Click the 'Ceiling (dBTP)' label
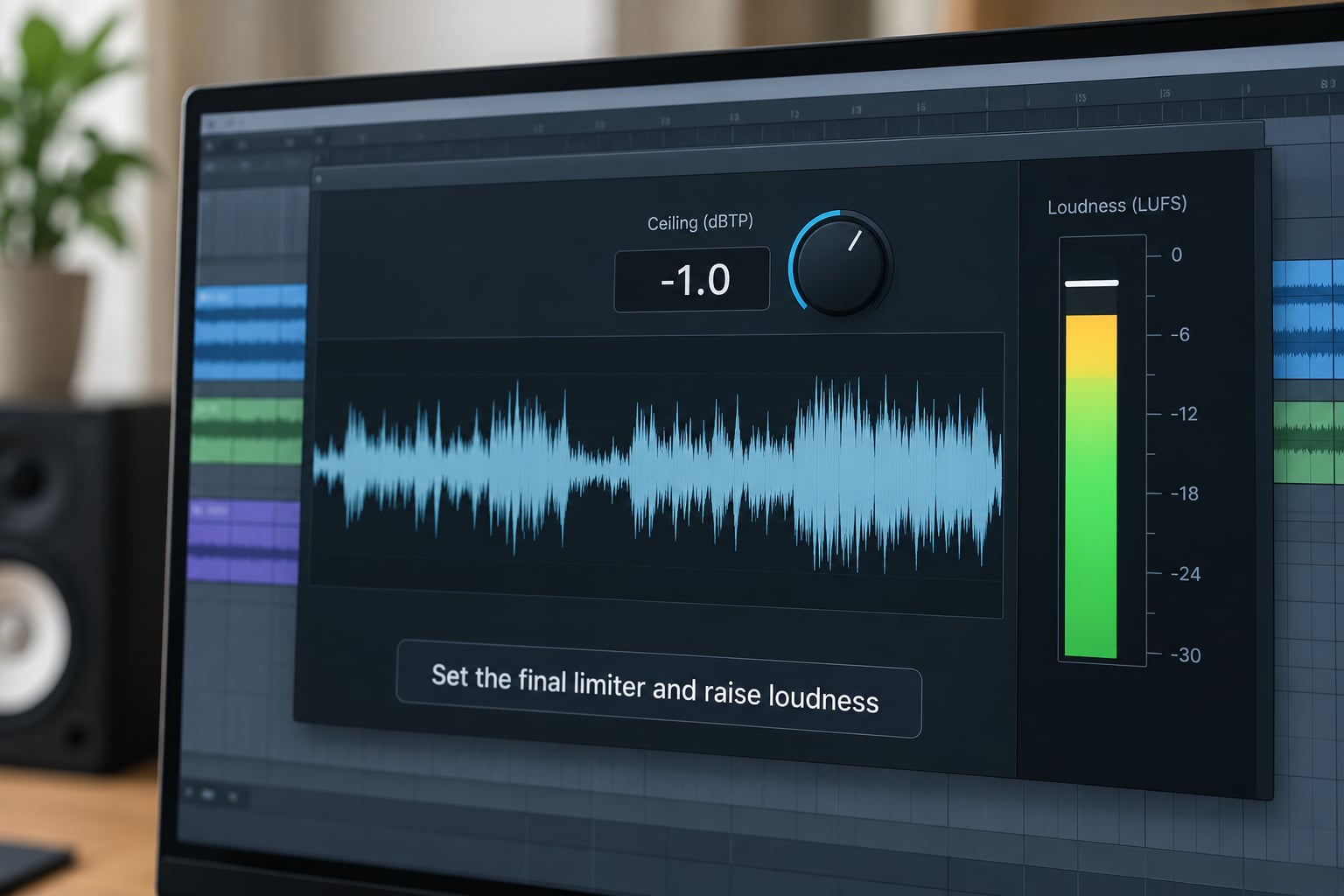The image size is (1344, 896). [x=700, y=222]
